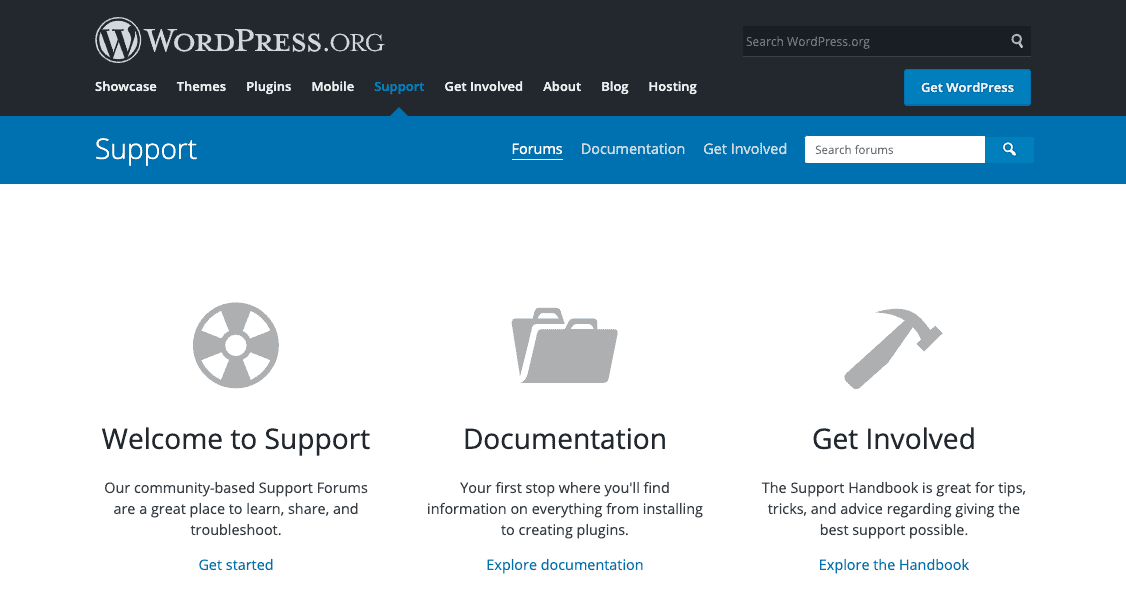Follow the Explore documentation link
The image size is (1126, 608).
tap(564, 565)
